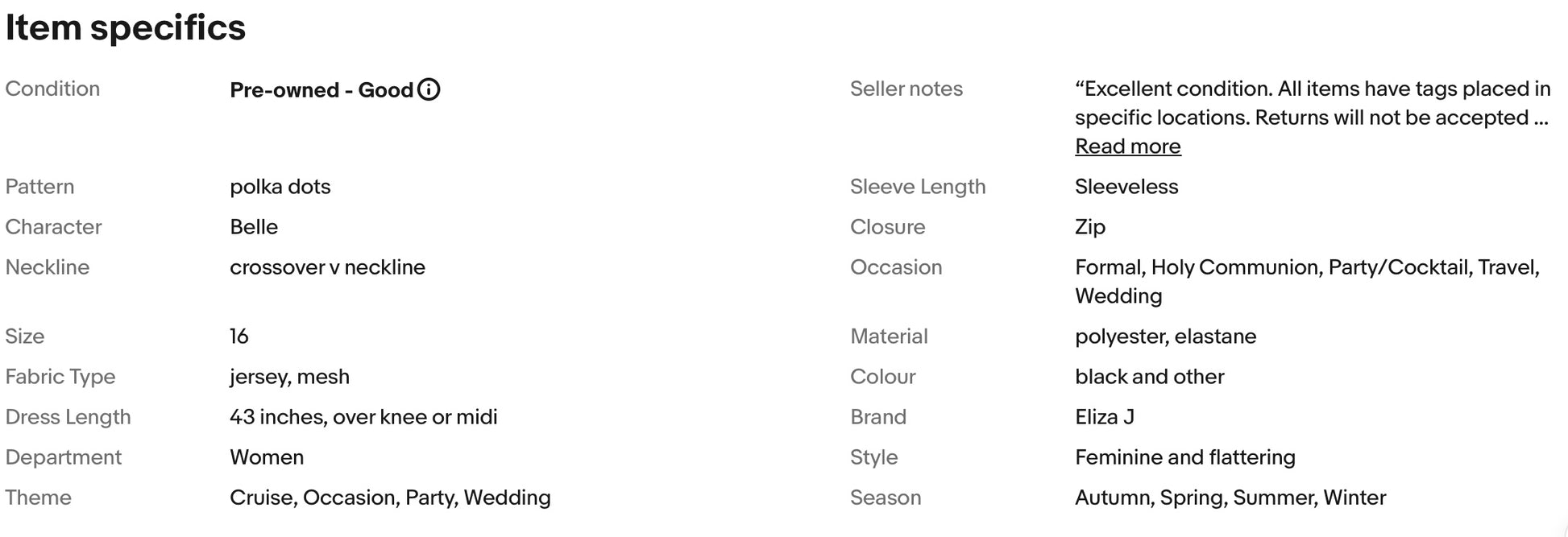Click the crossover v neckline value
The height and width of the screenshot is (537, 1568).
[x=327, y=267]
